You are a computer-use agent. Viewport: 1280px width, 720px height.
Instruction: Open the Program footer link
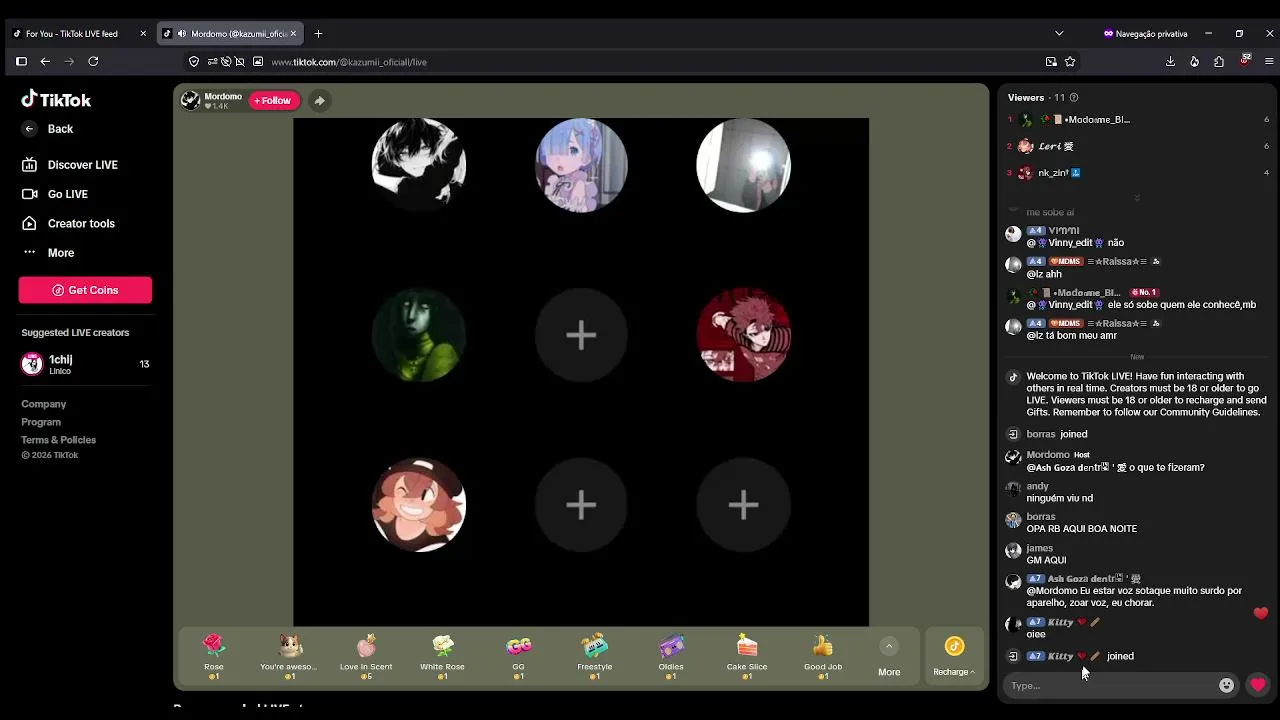pos(41,422)
